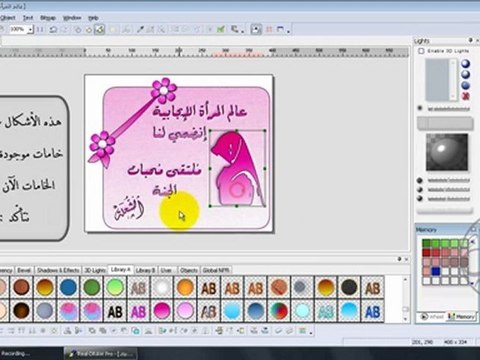Pick the dark green Memory swatch

(426, 243)
